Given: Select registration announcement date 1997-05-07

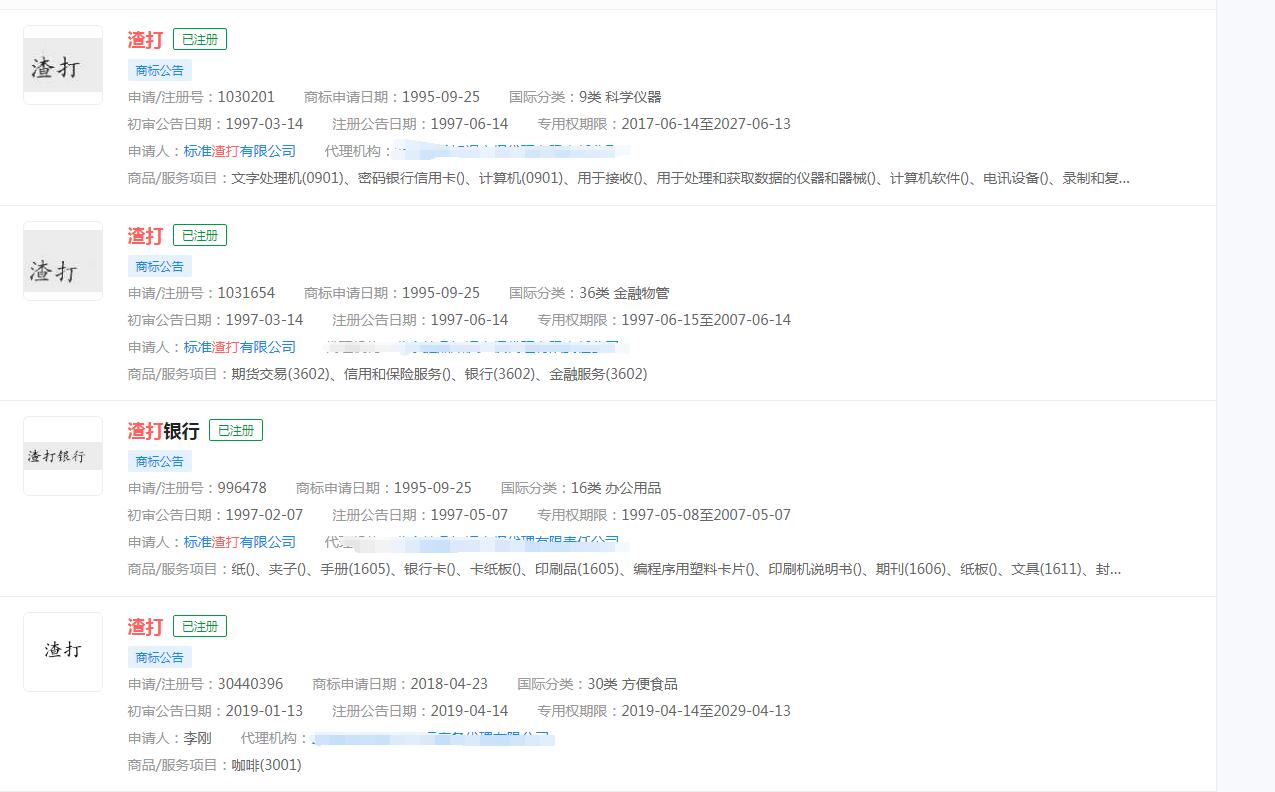Looking at the screenshot, I should [469, 515].
